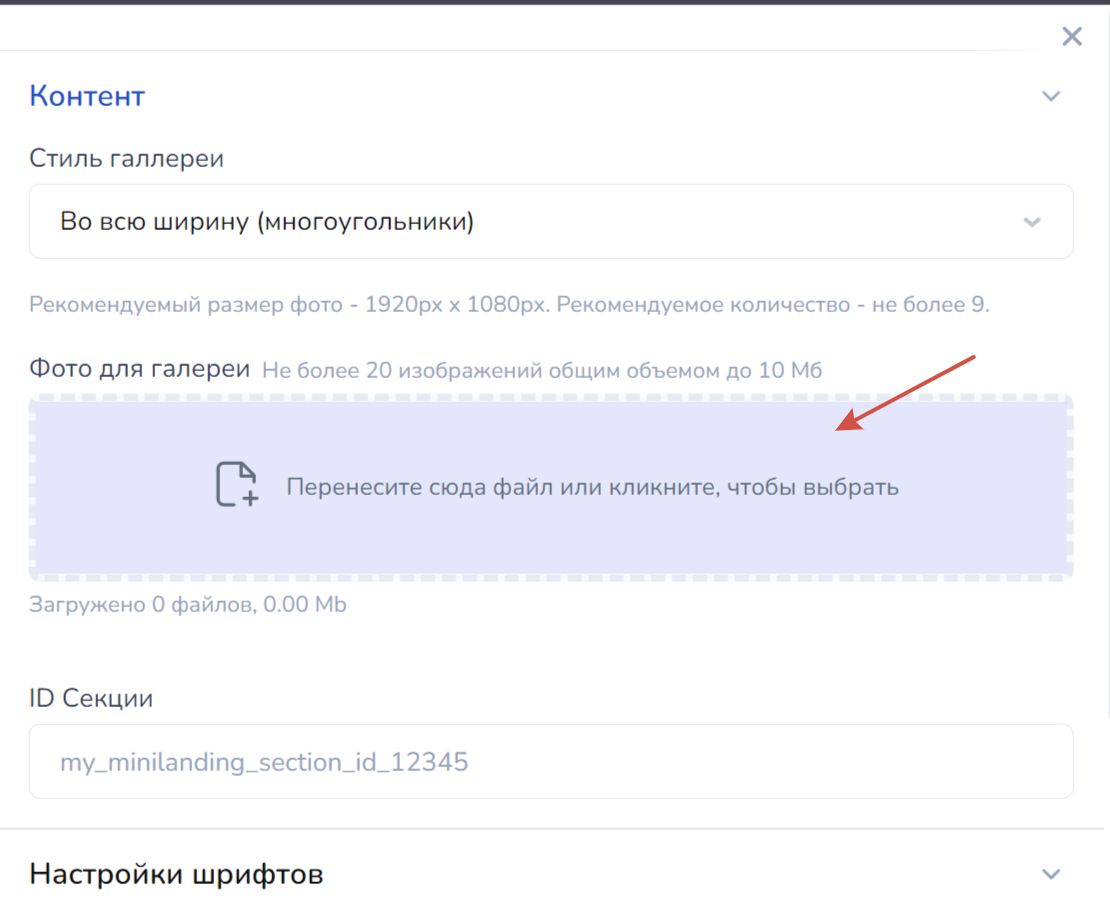Click the 'Стиль галлереи' field label

click(126, 158)
